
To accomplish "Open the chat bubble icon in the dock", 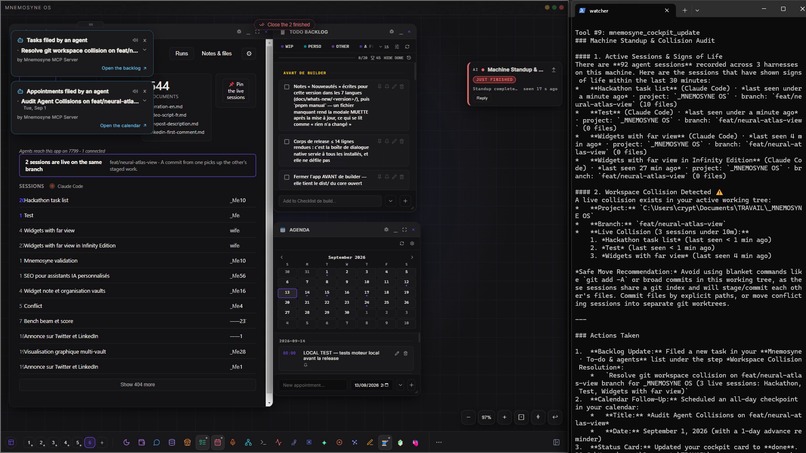I will (x=156, y=442).
